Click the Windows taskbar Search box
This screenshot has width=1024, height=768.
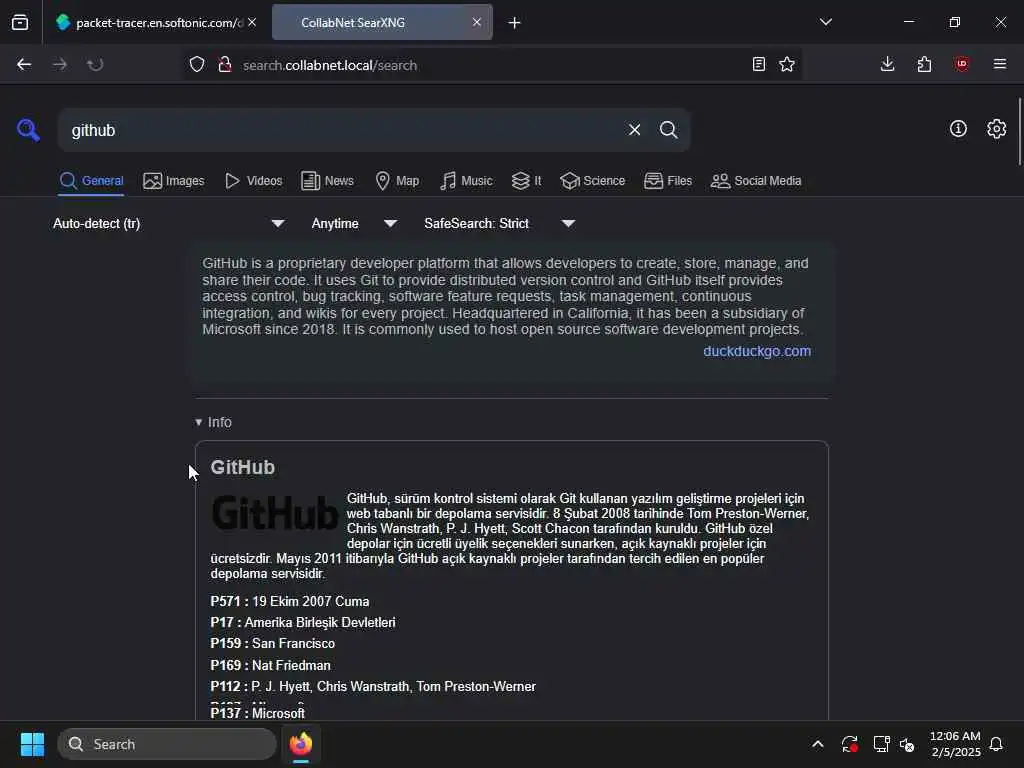coord(167,744)
